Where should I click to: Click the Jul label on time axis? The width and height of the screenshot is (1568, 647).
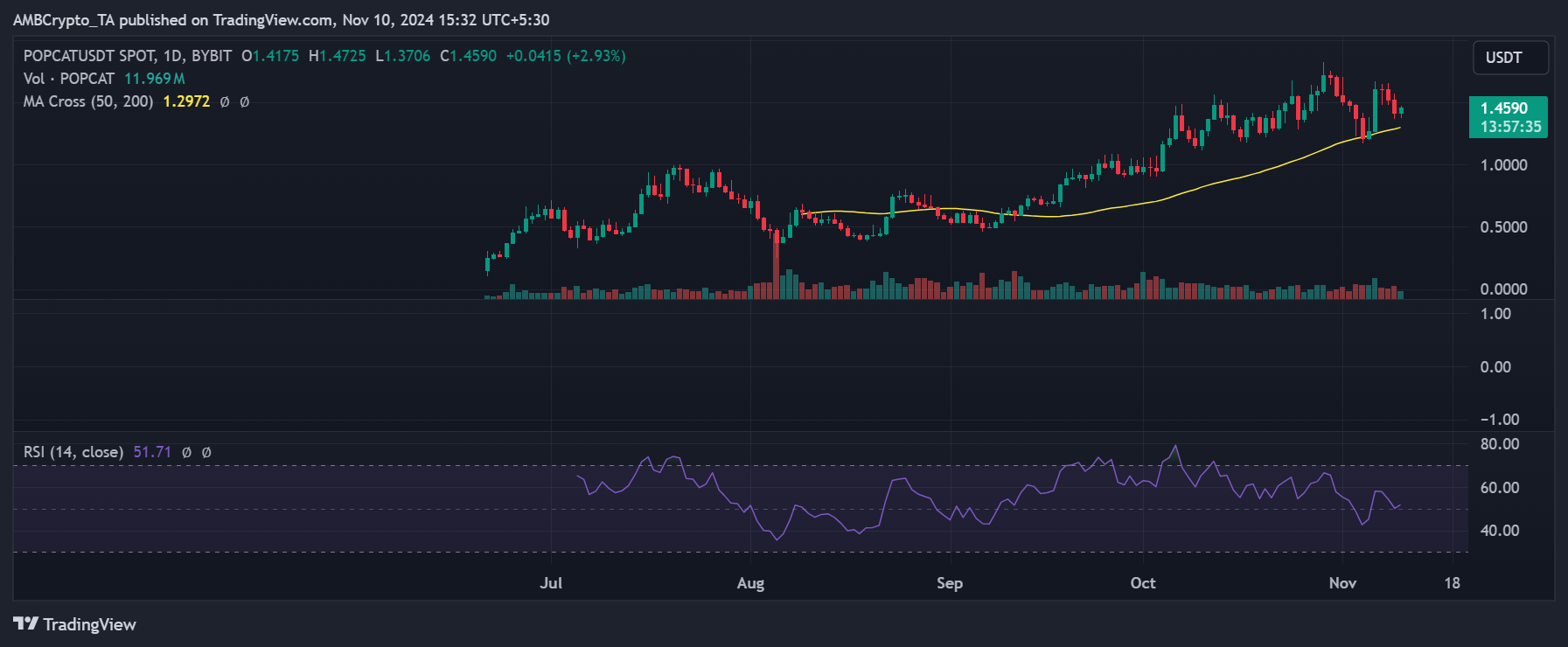[551, 583]
